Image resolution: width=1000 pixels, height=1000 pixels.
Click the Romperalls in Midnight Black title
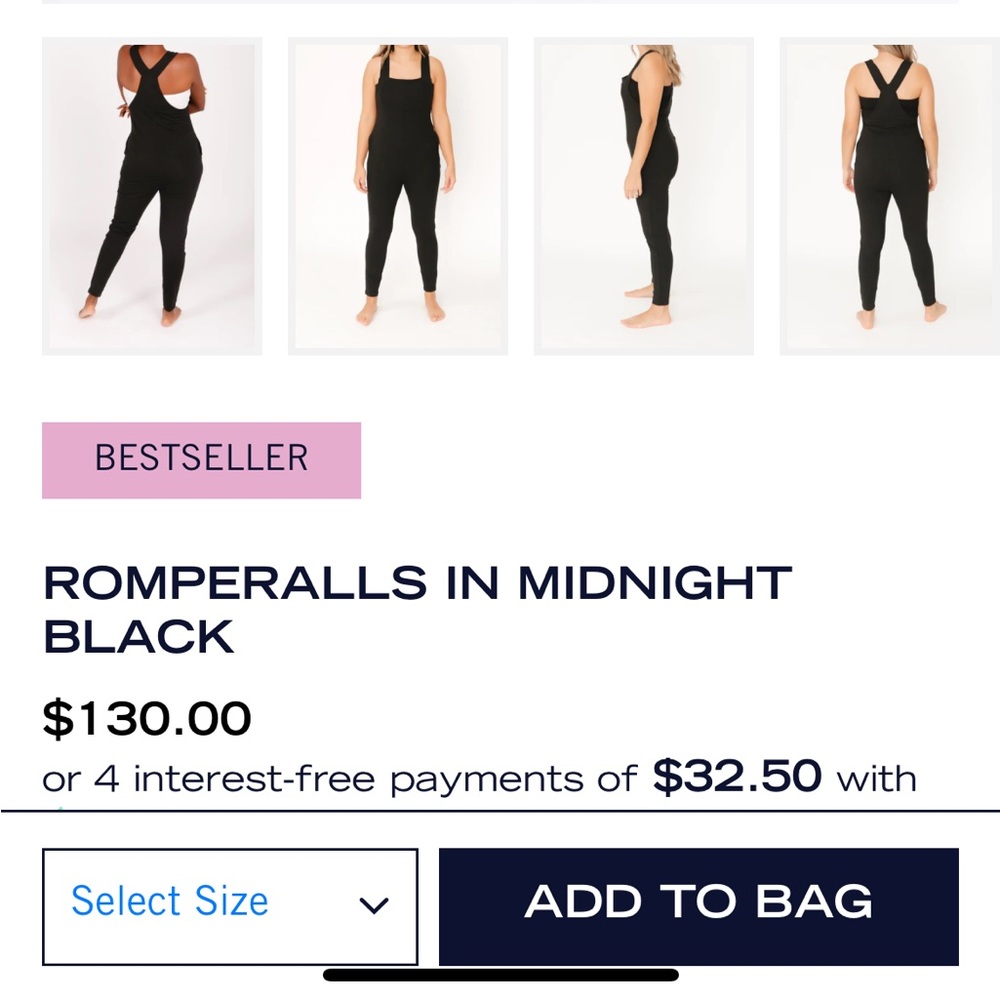418,609
